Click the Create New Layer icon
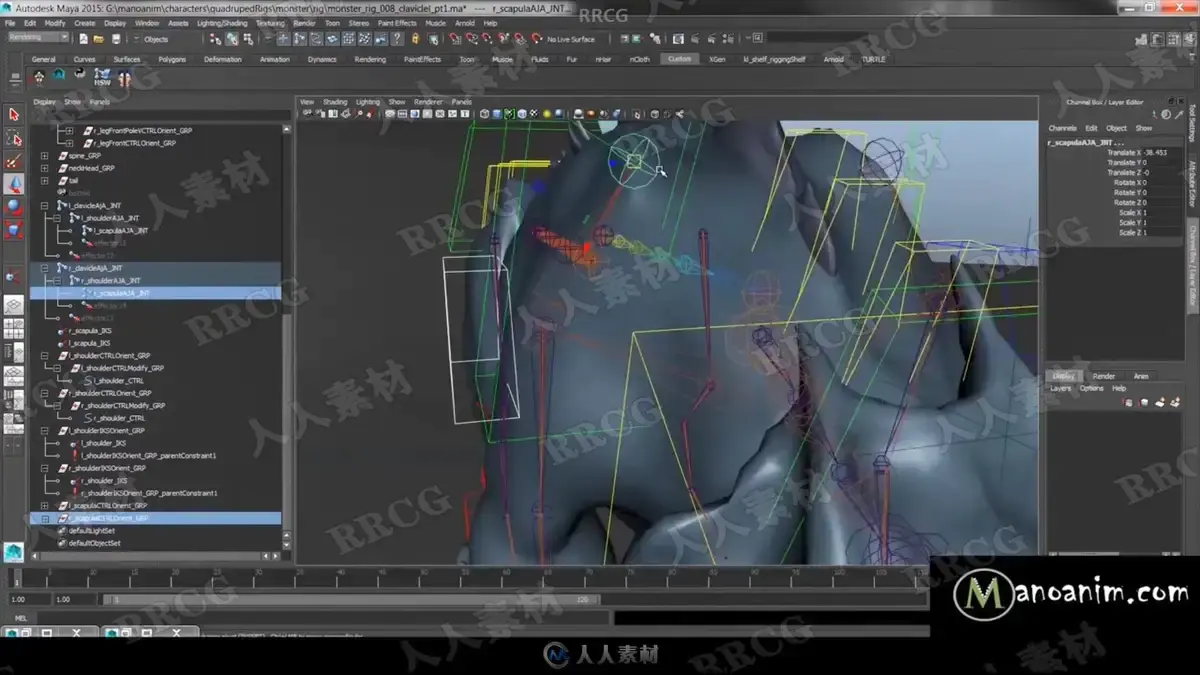This screenshot has width=1200, height=675. click(x=1159, y=402)
